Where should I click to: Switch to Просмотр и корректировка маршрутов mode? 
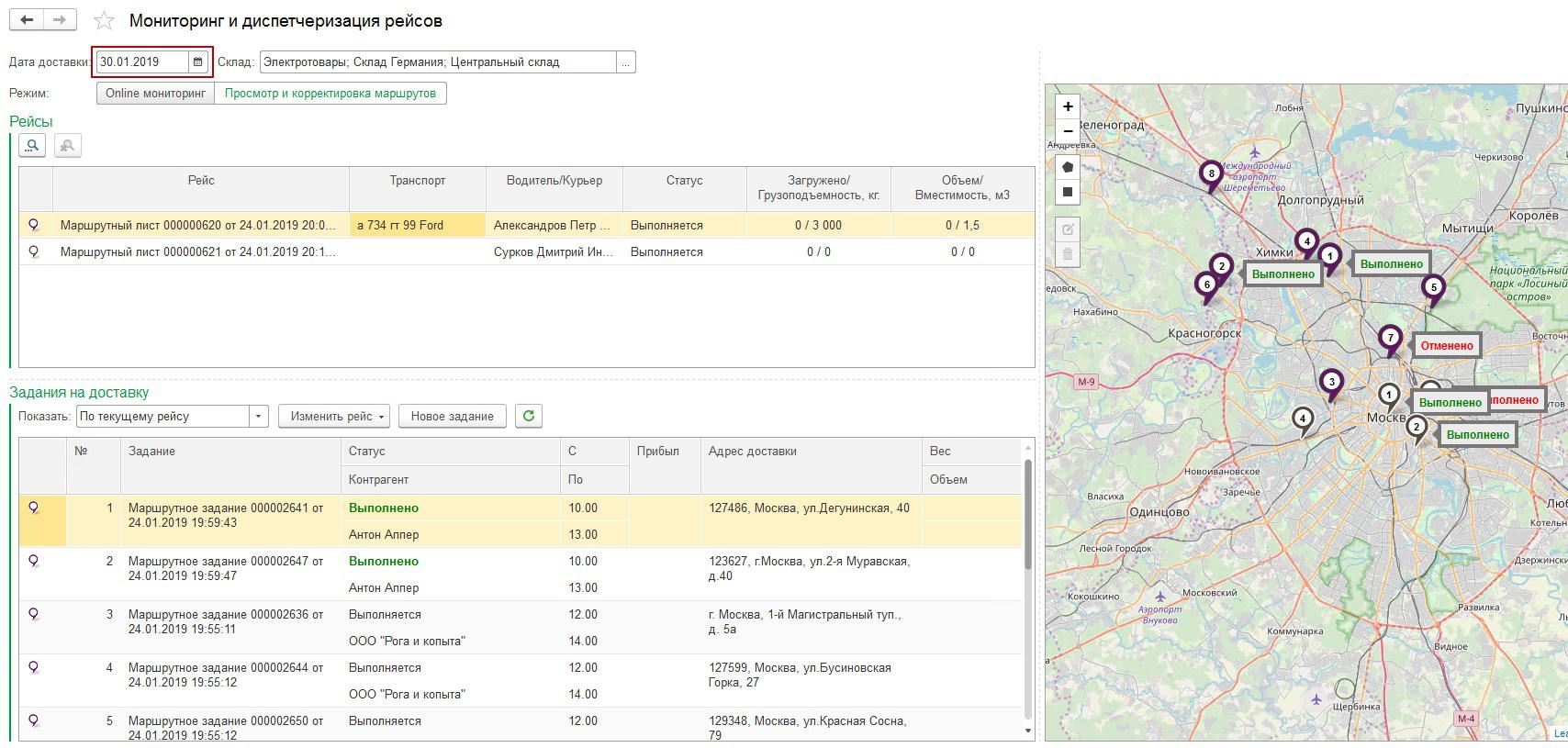(x=330, y=94)
